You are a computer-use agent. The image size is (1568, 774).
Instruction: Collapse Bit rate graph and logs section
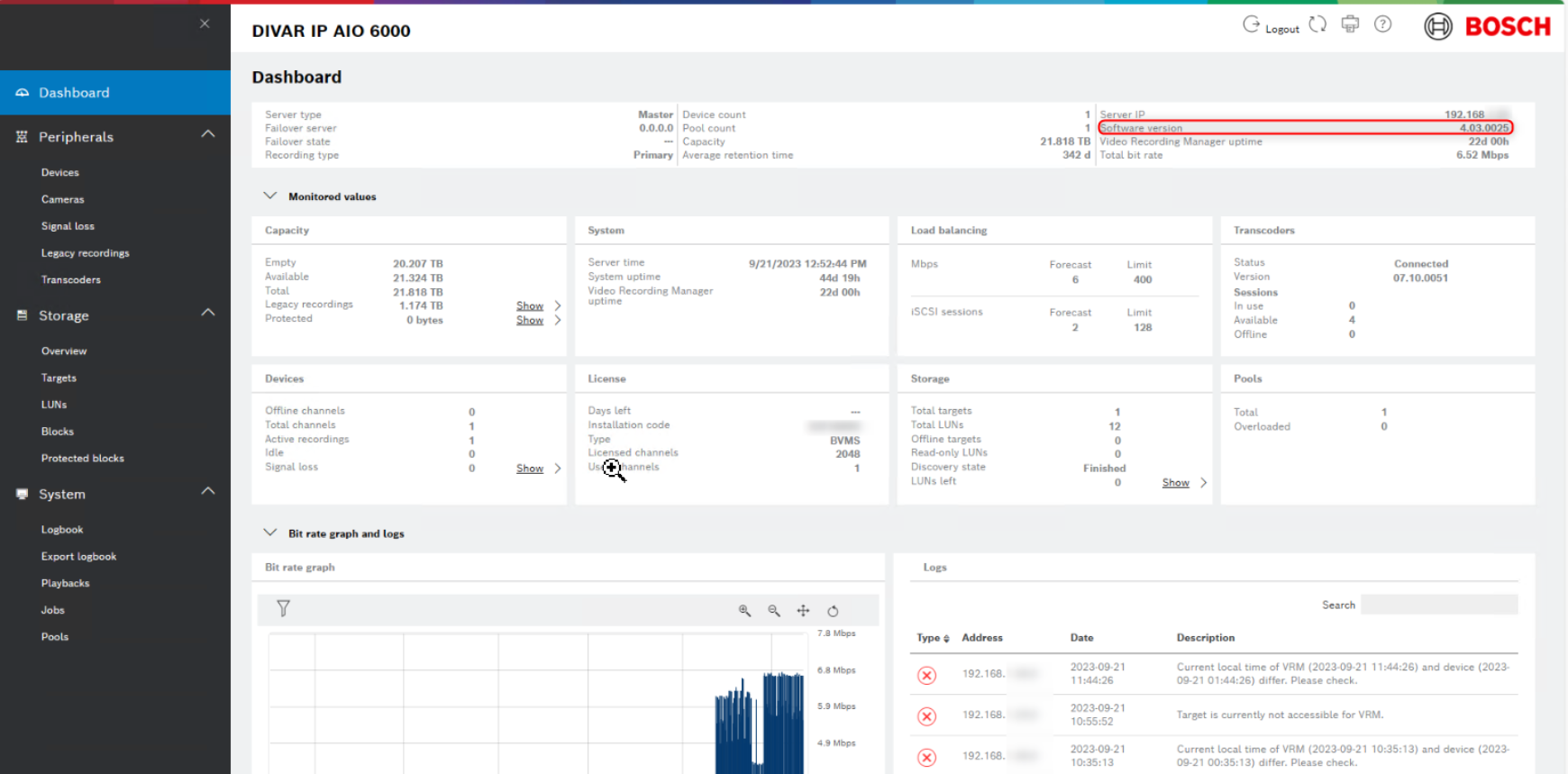click(269, 533)
